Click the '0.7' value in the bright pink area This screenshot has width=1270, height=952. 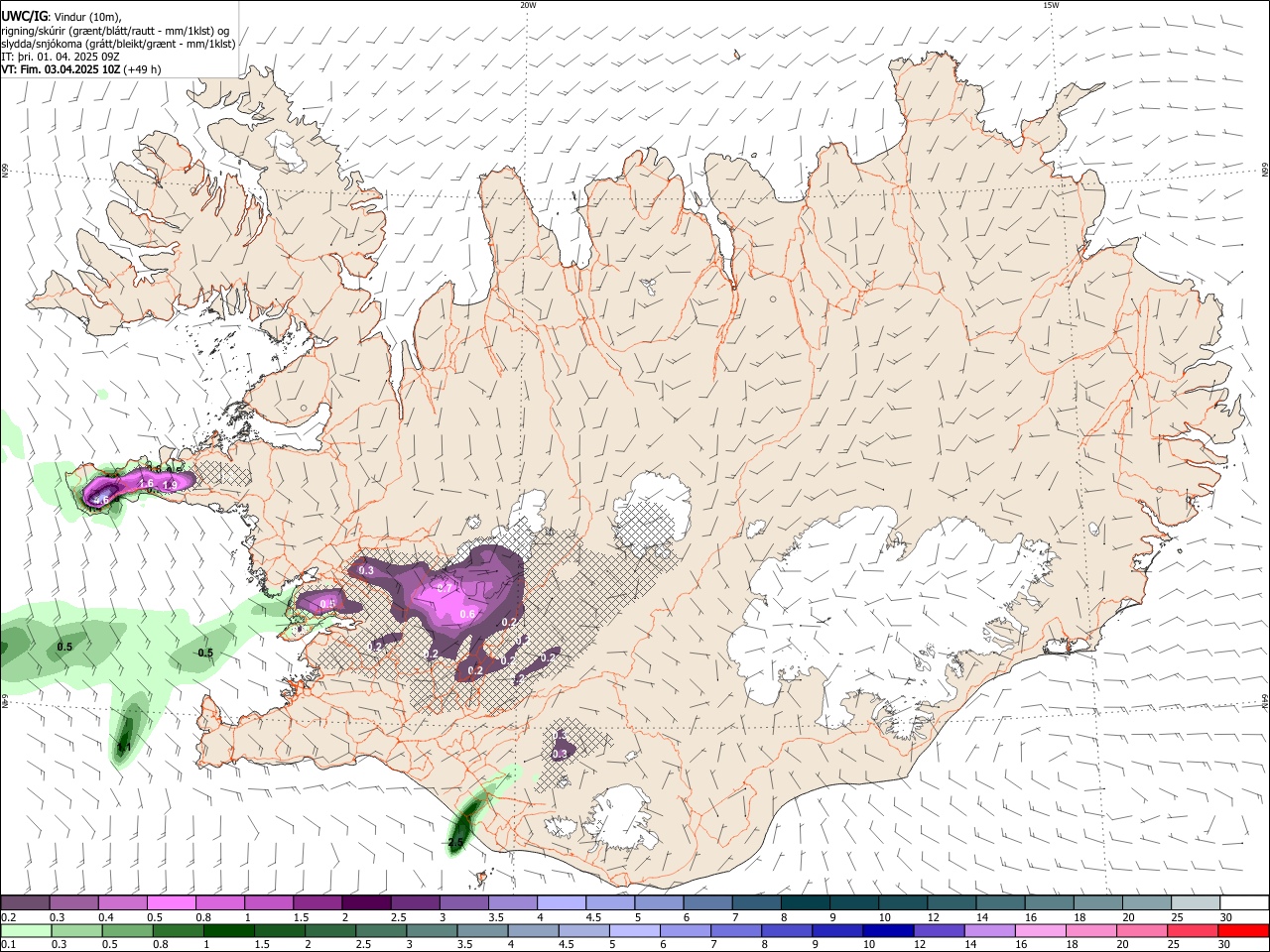[444, 587]
